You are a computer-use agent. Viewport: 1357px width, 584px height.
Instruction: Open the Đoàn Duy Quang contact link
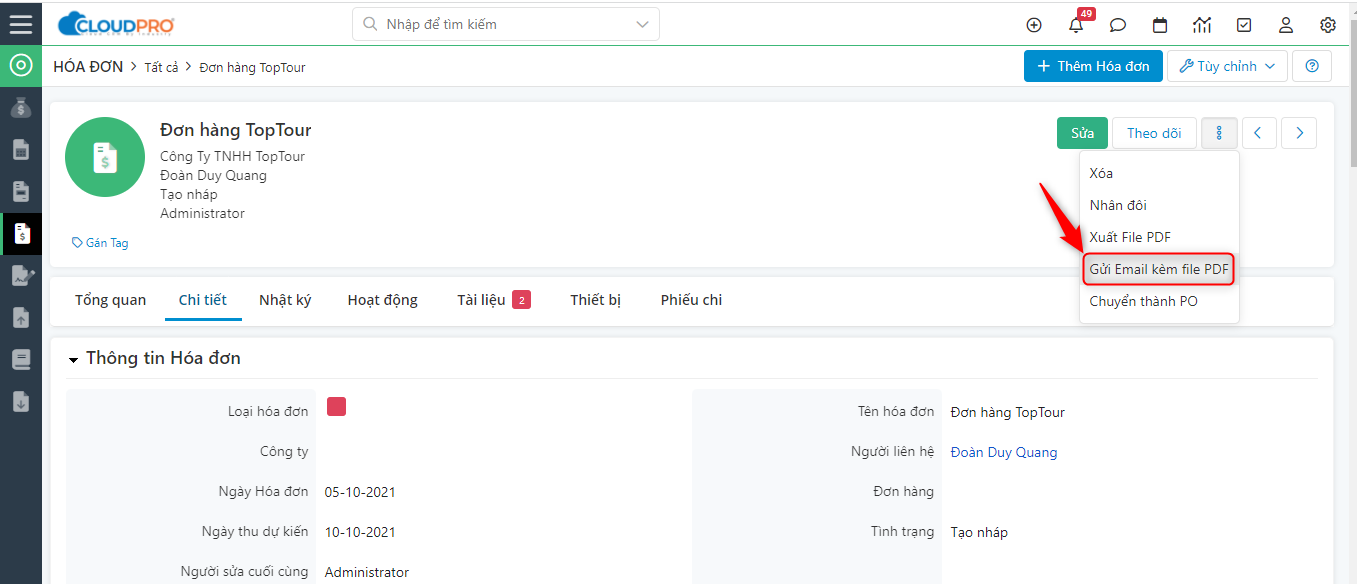coord(1004,452)
